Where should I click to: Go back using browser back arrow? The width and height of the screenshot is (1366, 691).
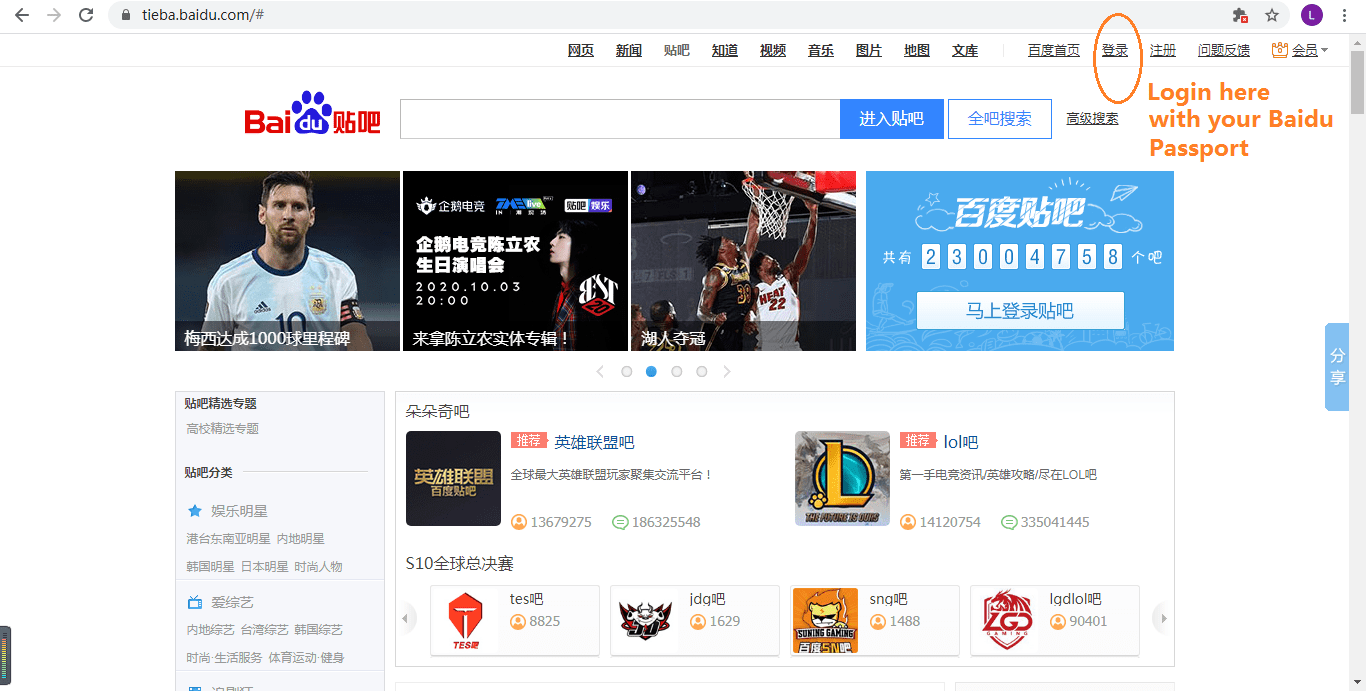22,15
